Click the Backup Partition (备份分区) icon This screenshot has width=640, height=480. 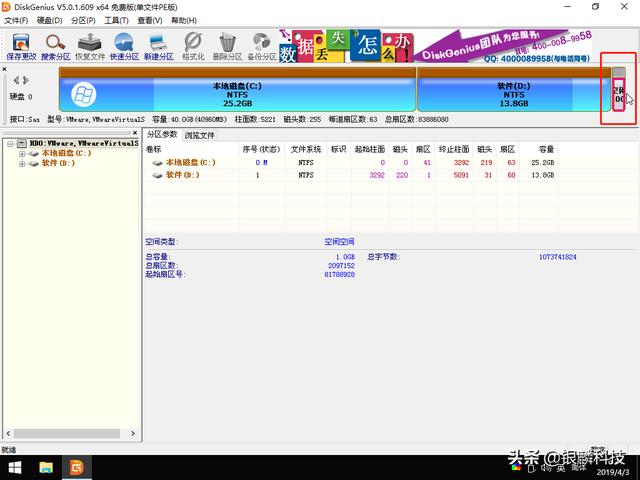[x=262, y=47]
